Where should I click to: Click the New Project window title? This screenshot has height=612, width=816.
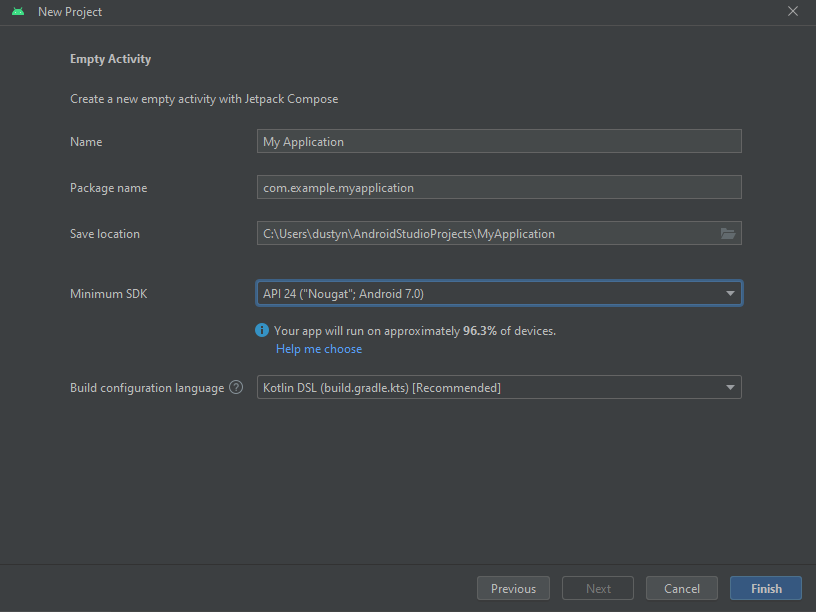(70, 11)
